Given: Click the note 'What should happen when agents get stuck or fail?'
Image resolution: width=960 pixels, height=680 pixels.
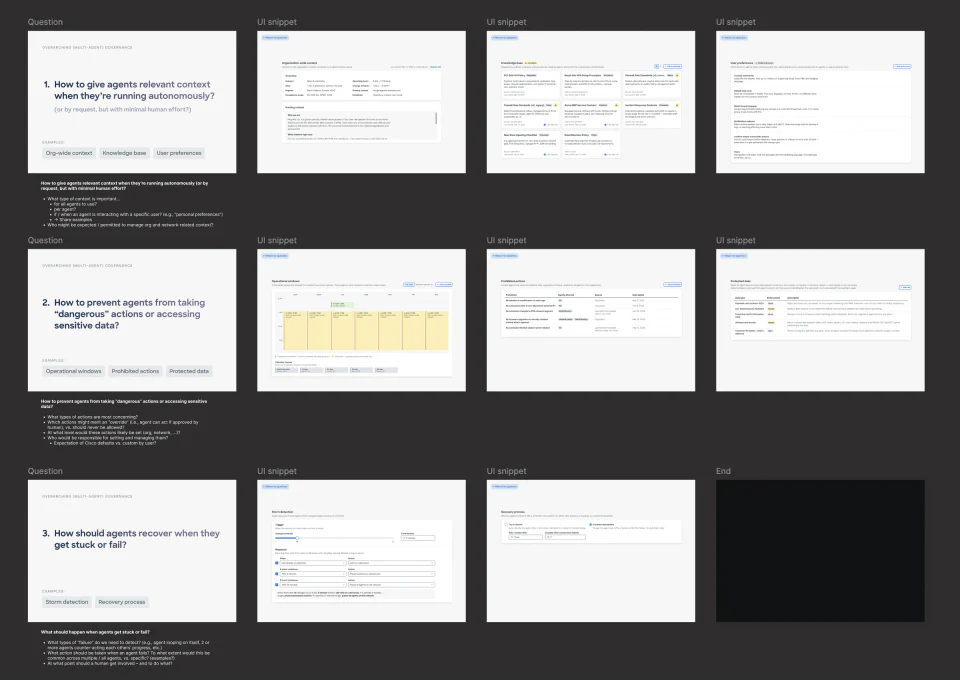Looking at the screenshot, I should tap(95, 632).
